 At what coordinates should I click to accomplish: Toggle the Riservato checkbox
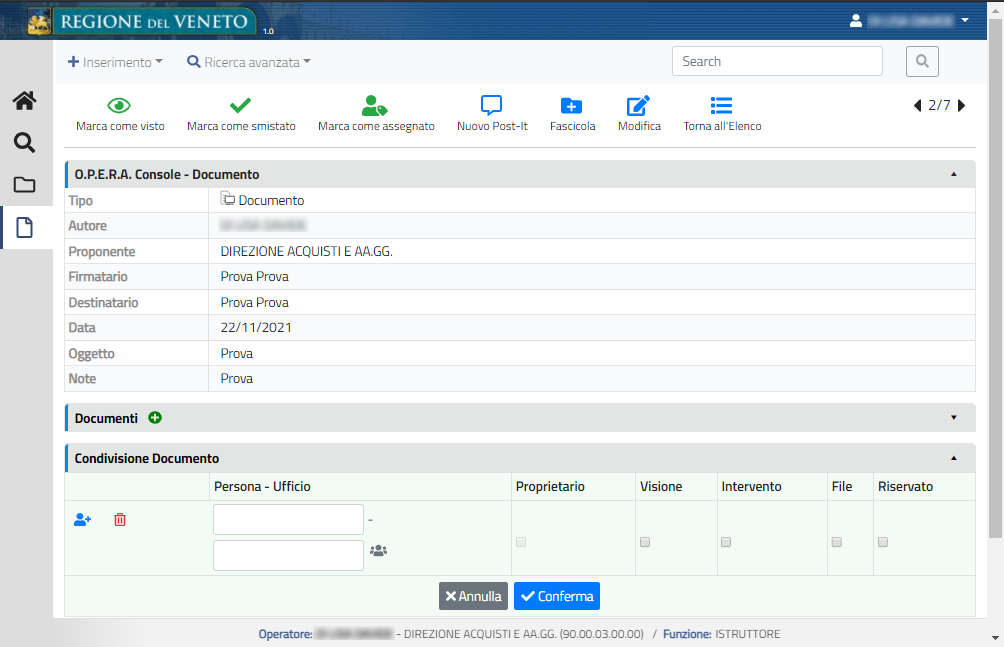point(883,542)
